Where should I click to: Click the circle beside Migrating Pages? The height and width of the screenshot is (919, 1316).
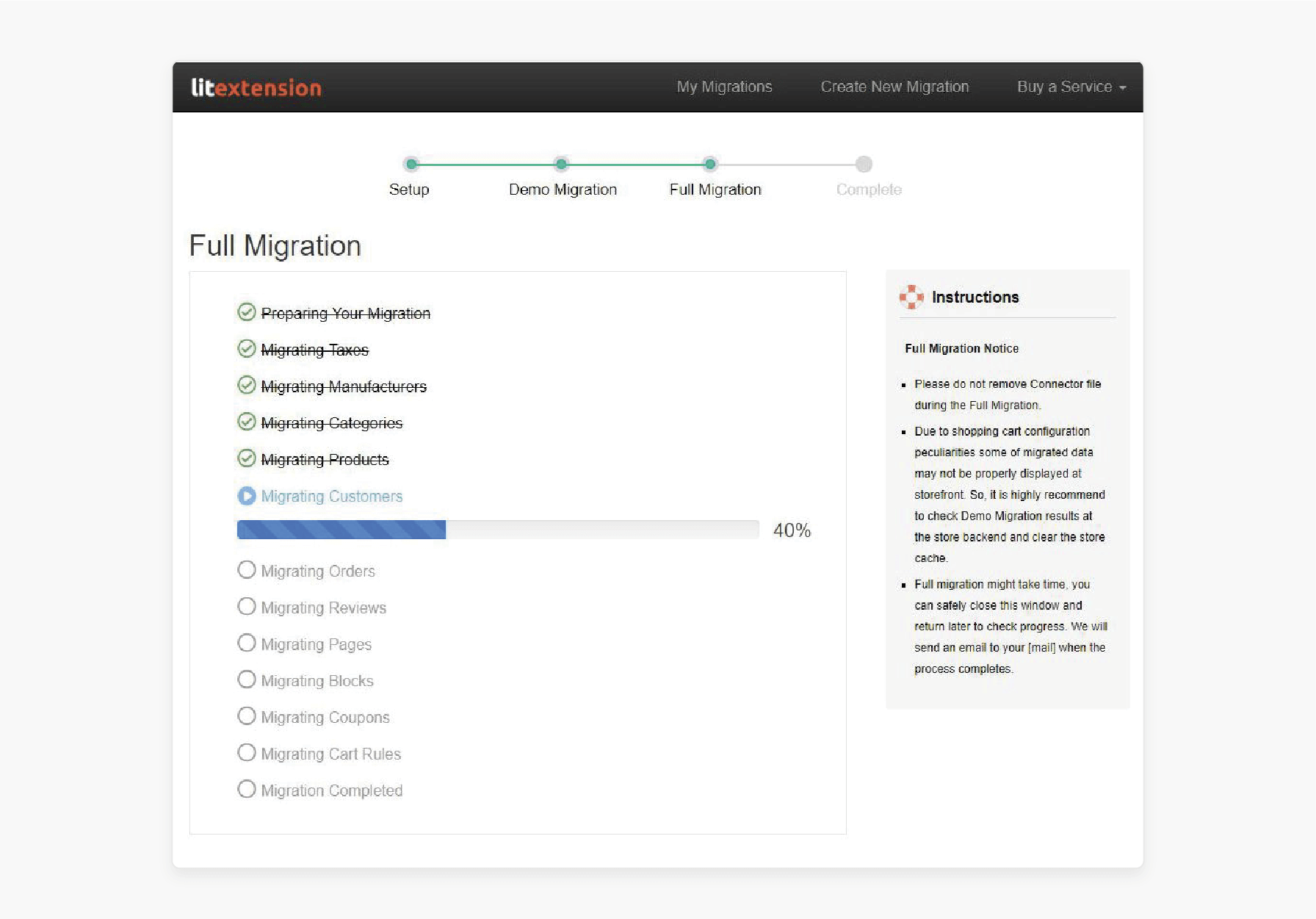point(247,644)
